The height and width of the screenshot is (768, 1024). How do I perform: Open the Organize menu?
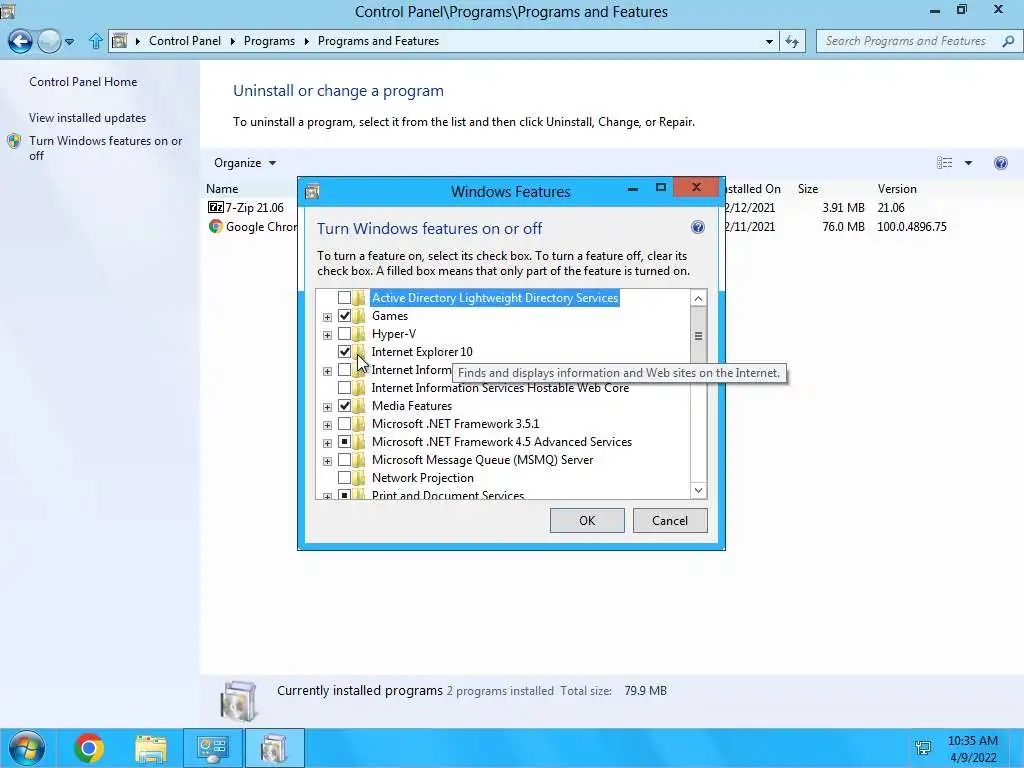click(x=245, y=163)
